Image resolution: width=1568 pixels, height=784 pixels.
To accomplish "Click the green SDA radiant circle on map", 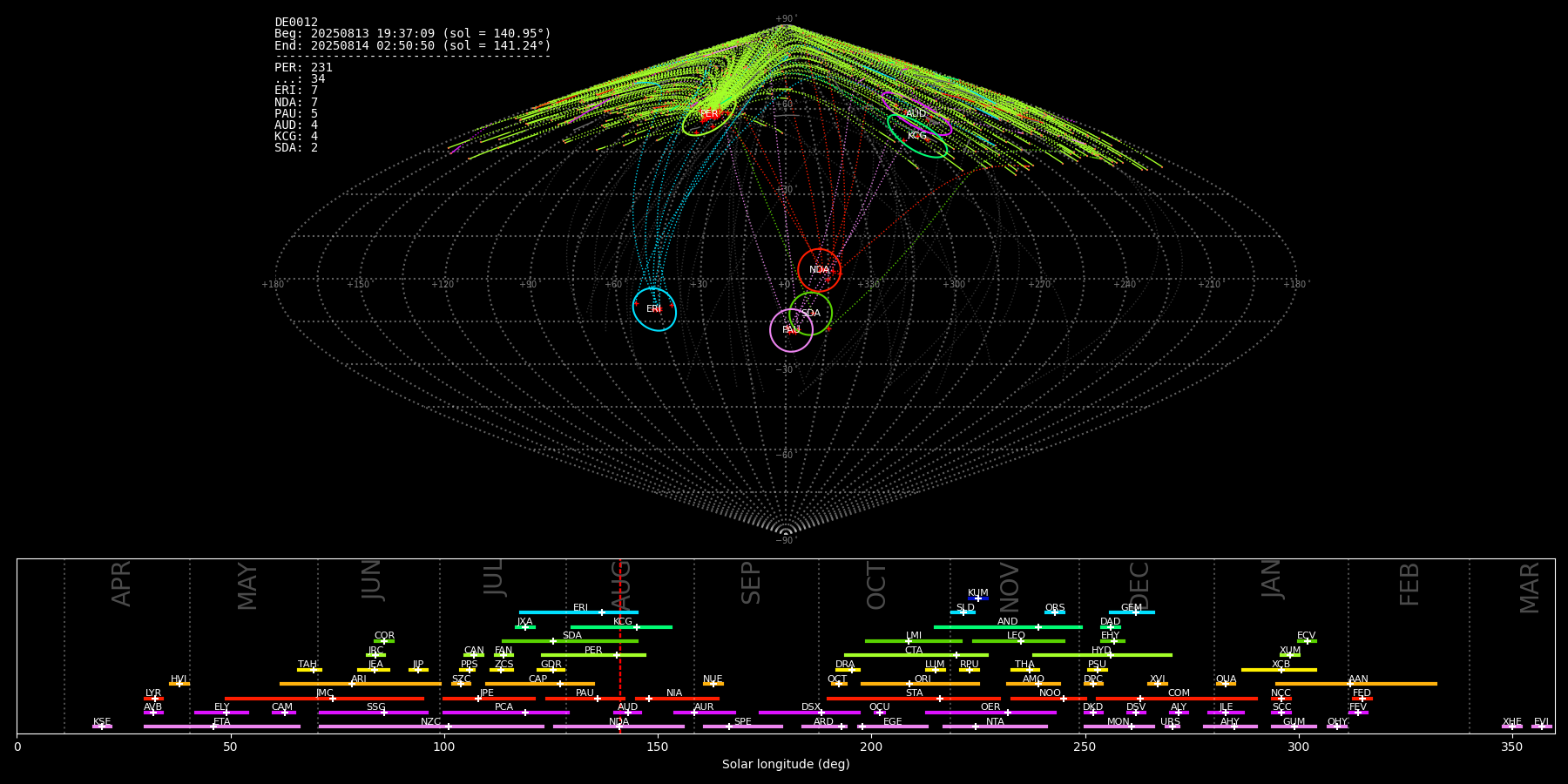I will tap(810, 314).
